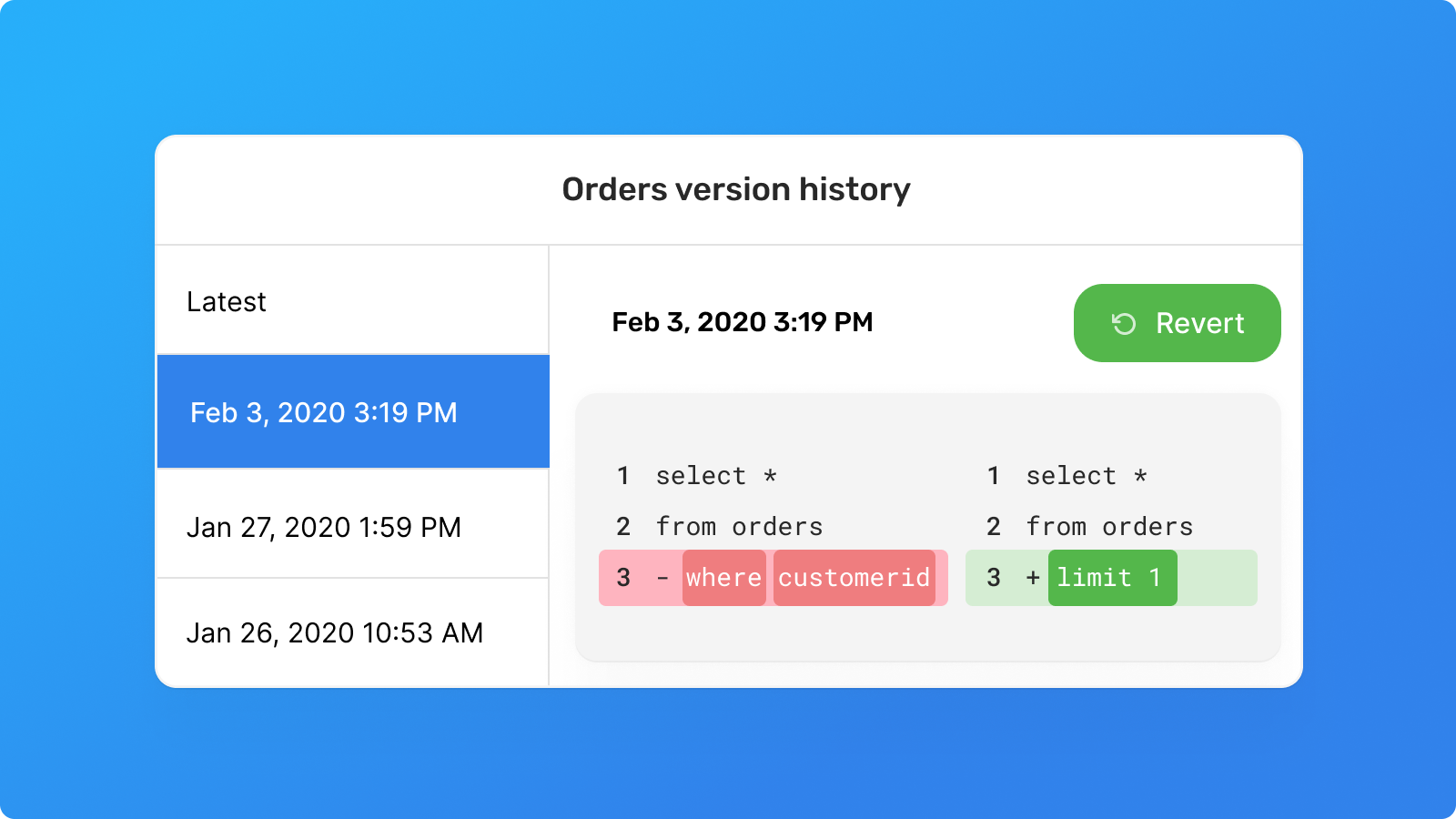Image resolution: width=1456 pixels, height=819 pixels.
Task: Click the circular arrow revert icon
Action: (x=1124, y=324)
